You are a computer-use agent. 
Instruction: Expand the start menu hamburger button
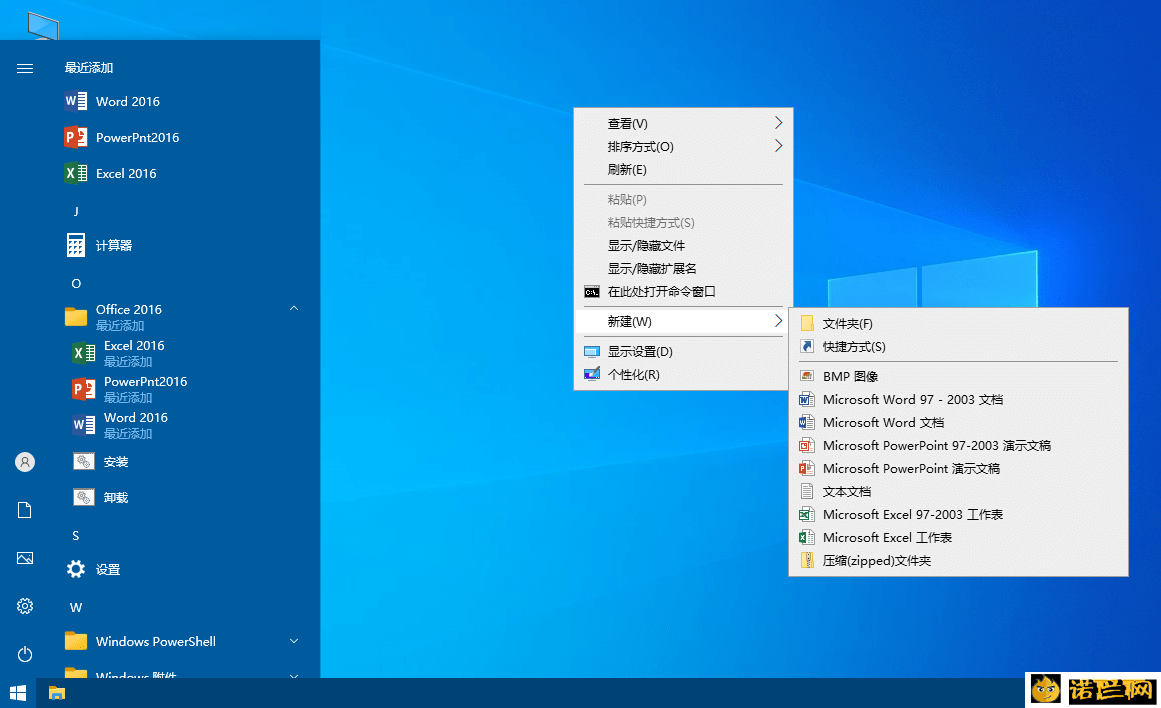24,68
